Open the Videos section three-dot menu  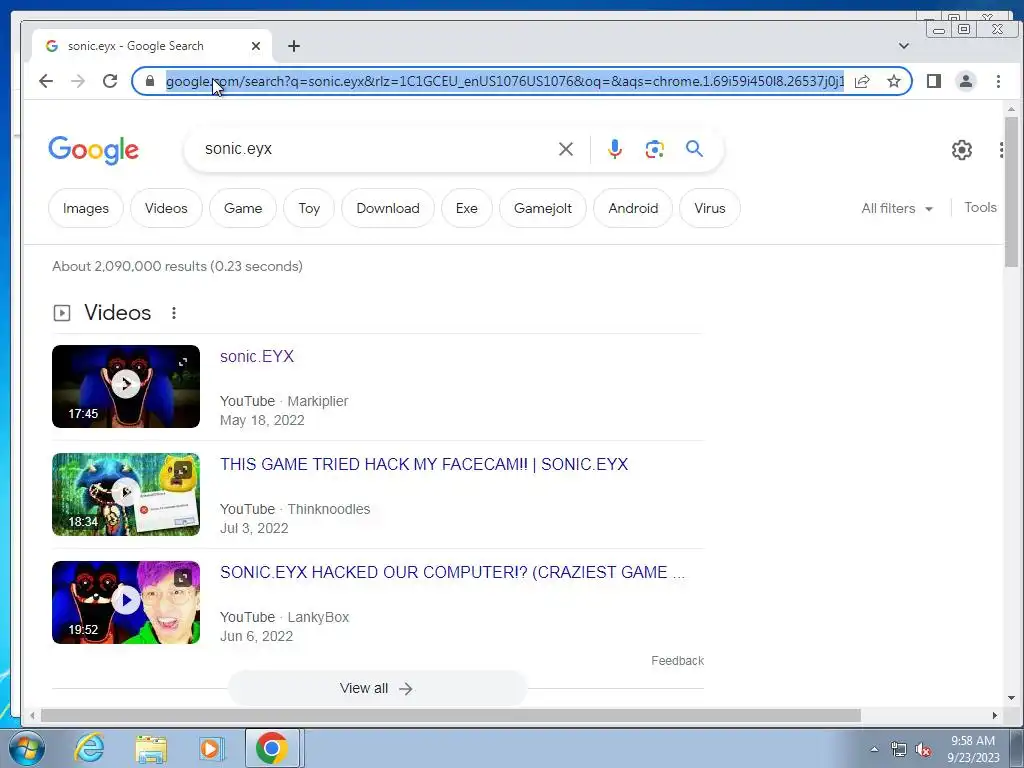point(174,313)
